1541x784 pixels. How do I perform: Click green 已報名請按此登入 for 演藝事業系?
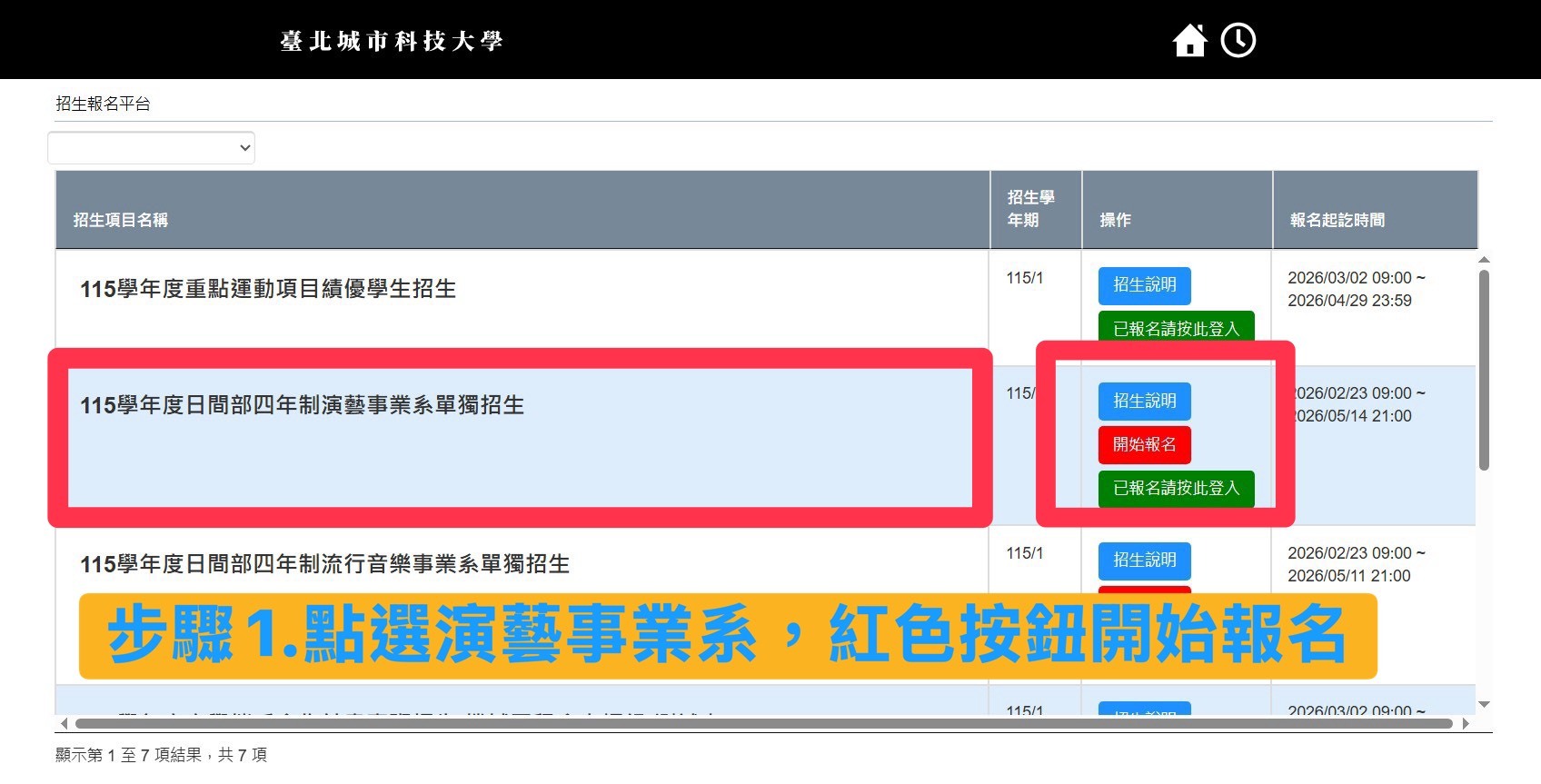1176,489
